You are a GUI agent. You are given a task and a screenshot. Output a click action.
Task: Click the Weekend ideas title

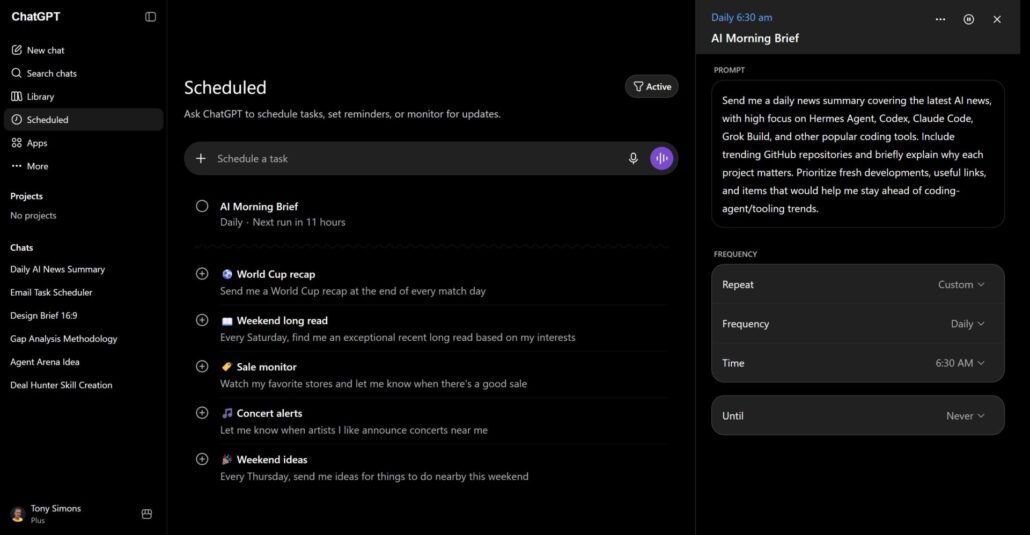(x=272, y=459)
